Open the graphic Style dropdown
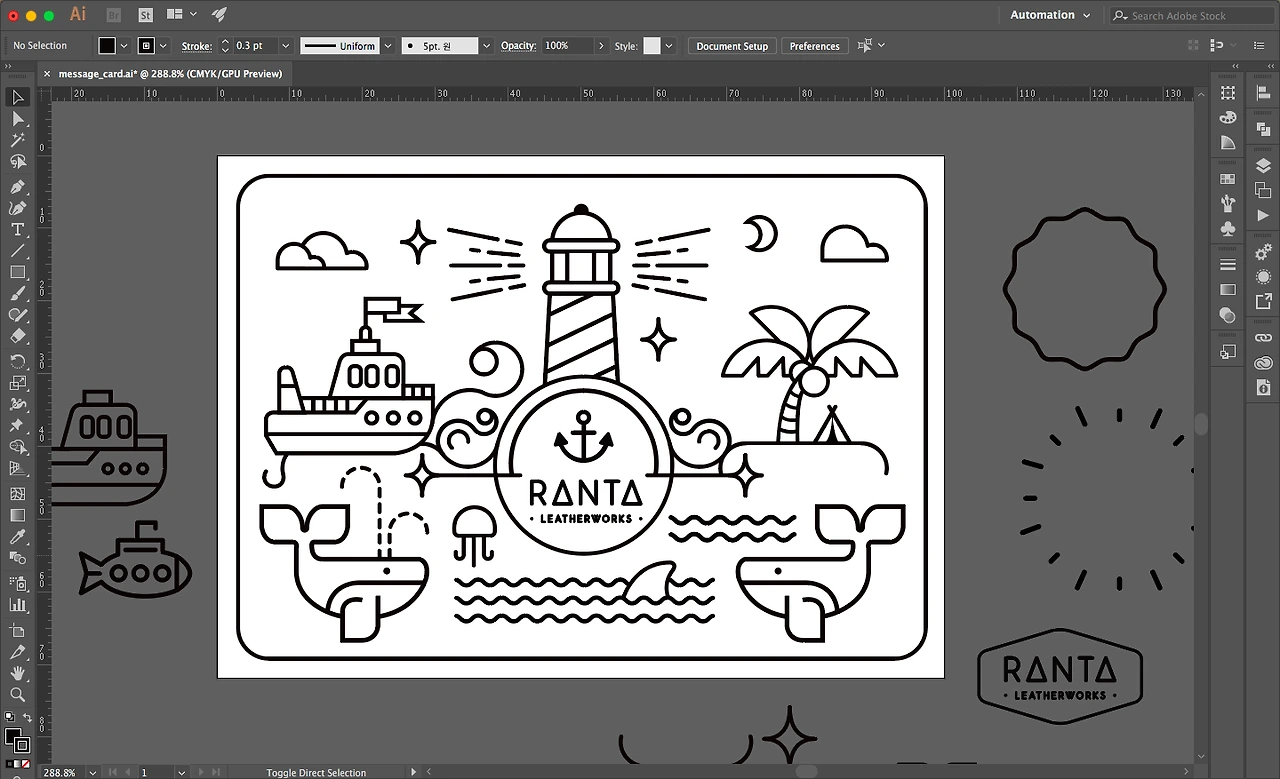1280x779 pixels. tap(669, 46)
